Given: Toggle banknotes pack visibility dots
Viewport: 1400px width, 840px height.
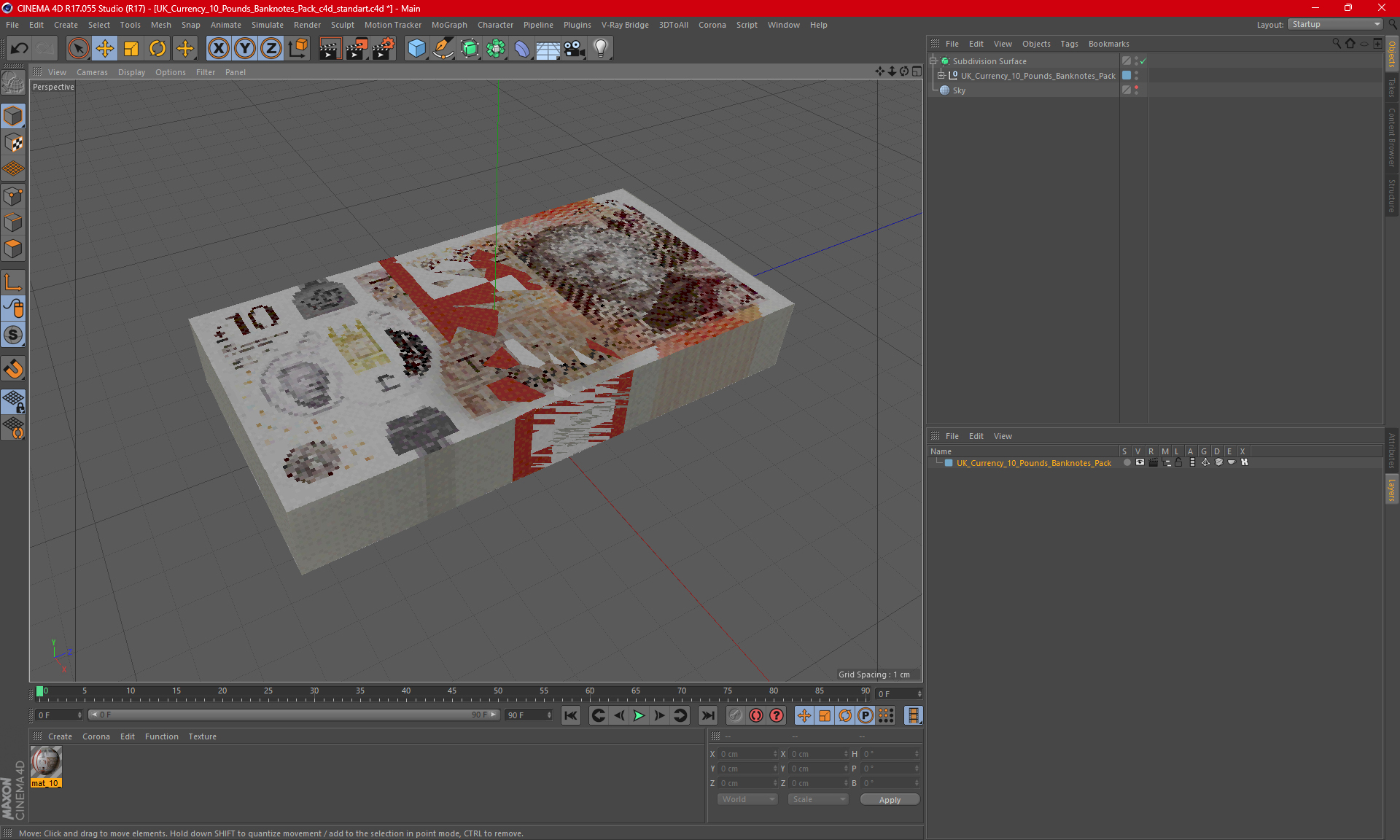Looking at the screenshot, I should tap(1136, 76).
